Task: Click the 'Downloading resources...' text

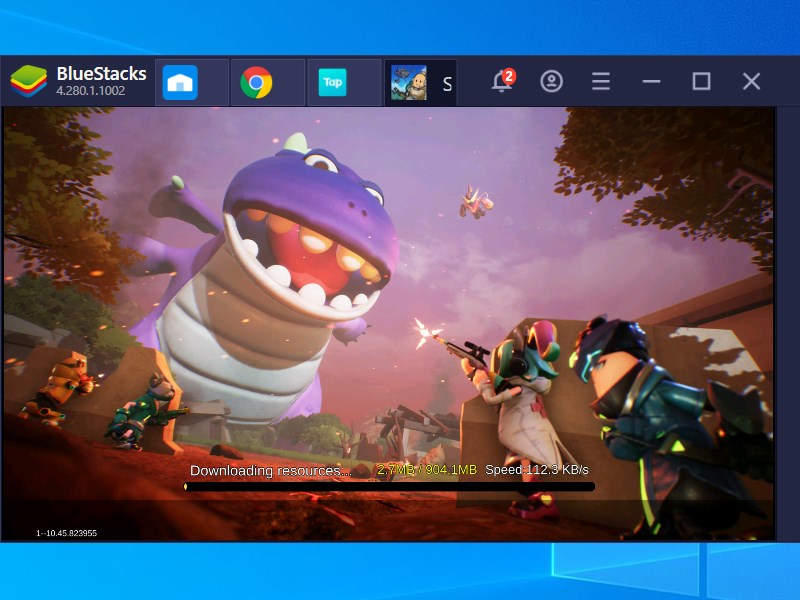Action: point(271,470)
